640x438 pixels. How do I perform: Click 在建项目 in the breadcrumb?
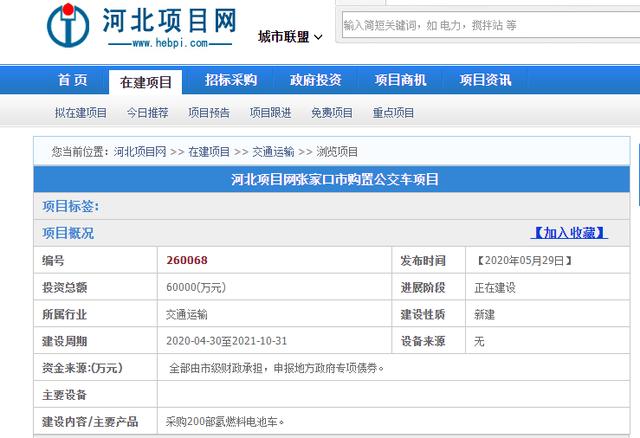coord(209,152)
